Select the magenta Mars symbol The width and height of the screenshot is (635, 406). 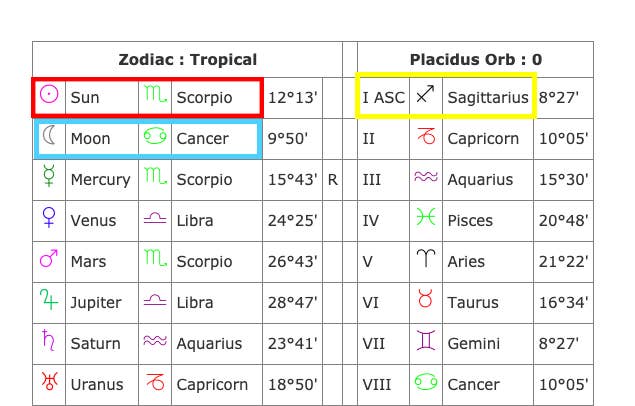49,258
